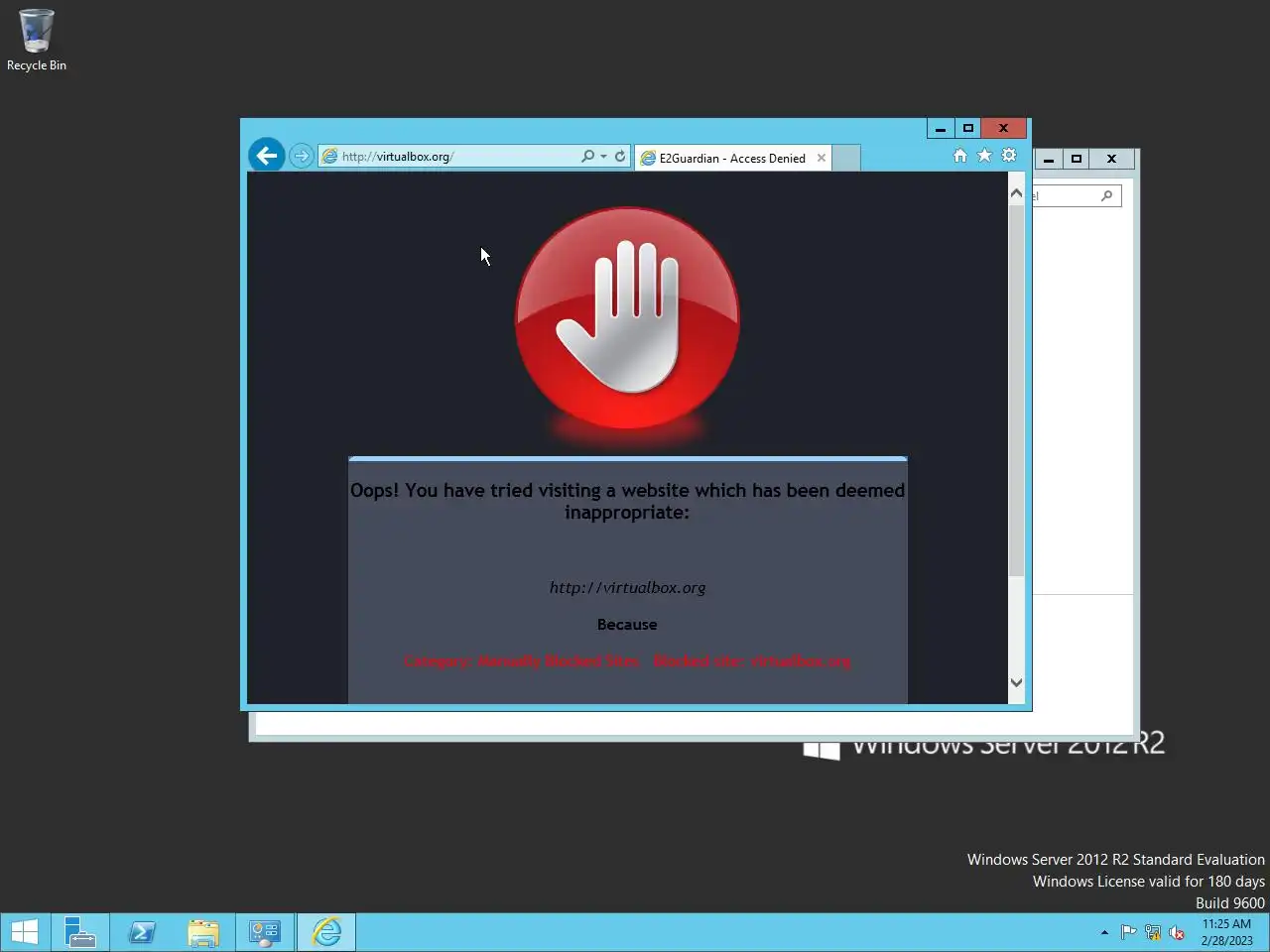Open File Explorer from taskbar
This screenshot has height=952, width=1270.
[203, 932]
